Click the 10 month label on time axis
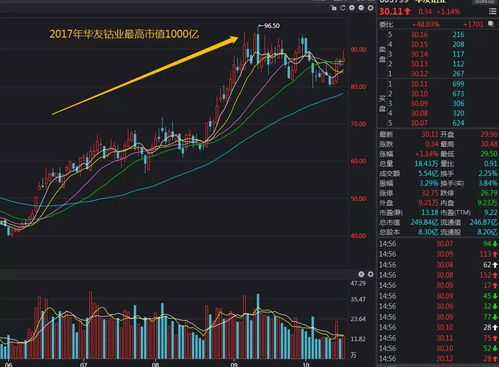499x367 pixels. (305, 364)
